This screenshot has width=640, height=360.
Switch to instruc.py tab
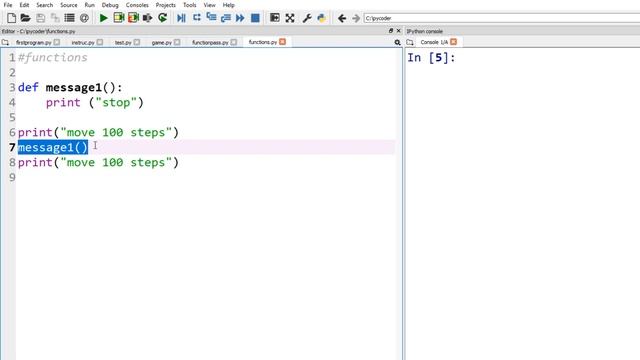click(83, 42)
